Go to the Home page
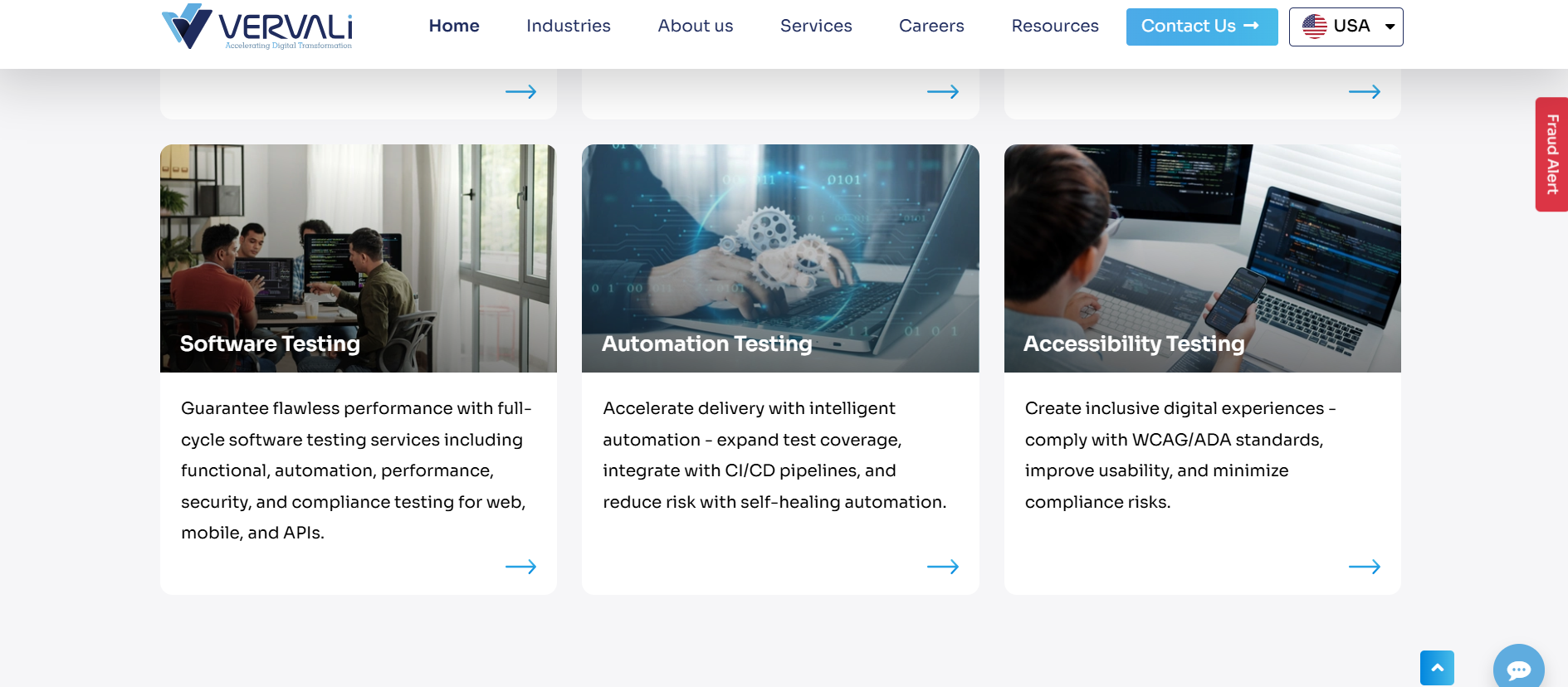Image resolution: width=1568 pixels, height=687 pixels. pyautogui.click(x=454, y=26)
